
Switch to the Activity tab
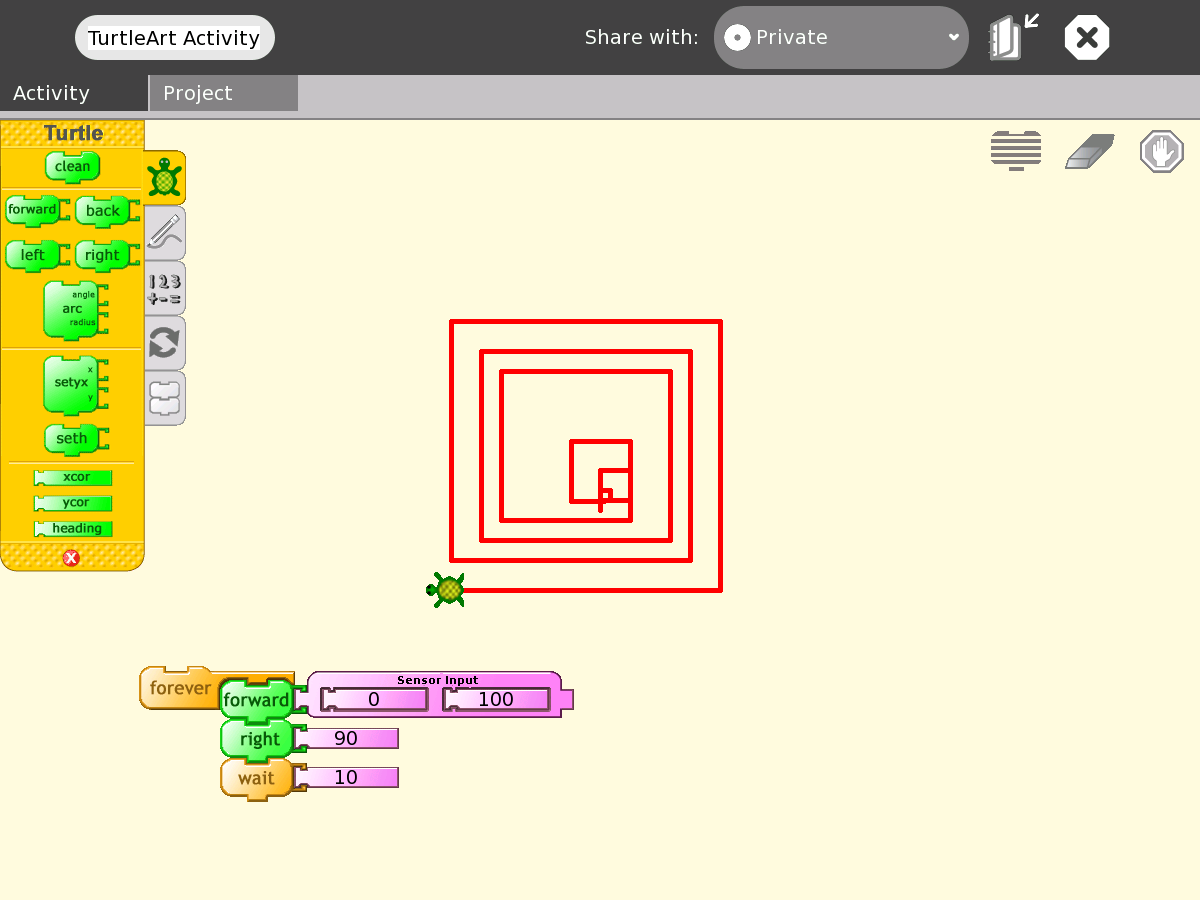click(52, 93)
